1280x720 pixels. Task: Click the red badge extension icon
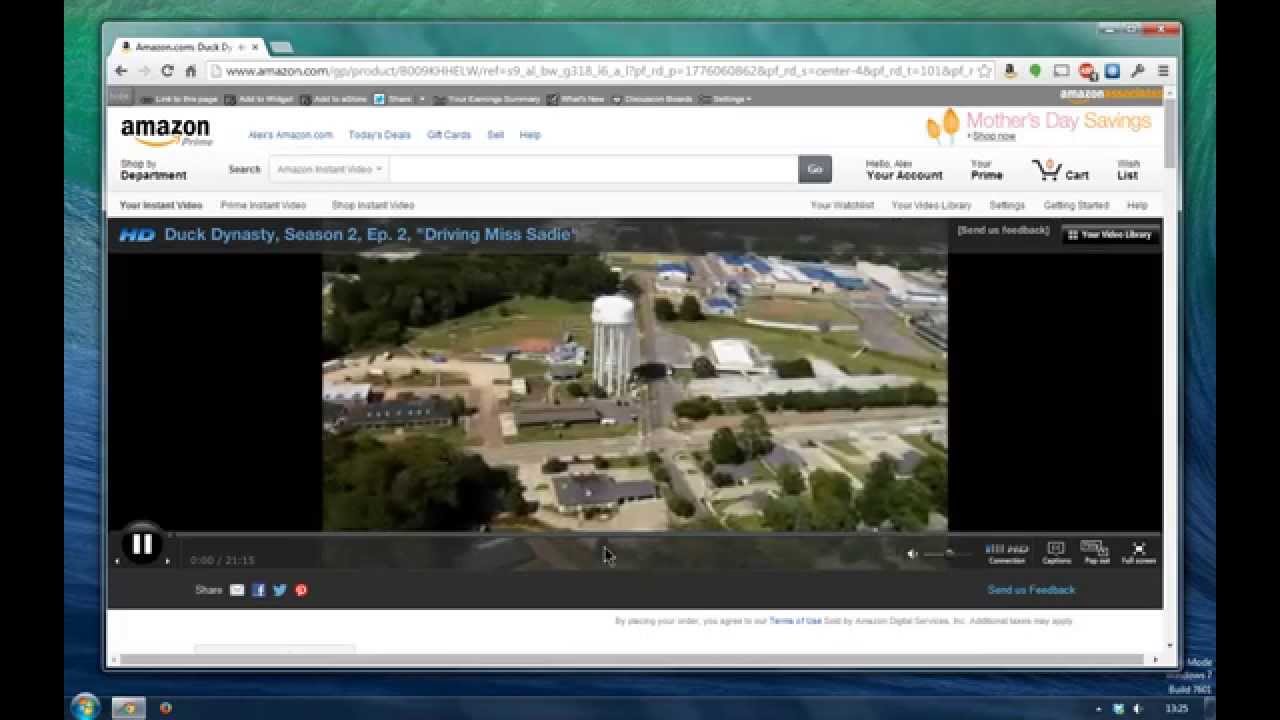coord(1086,71)
